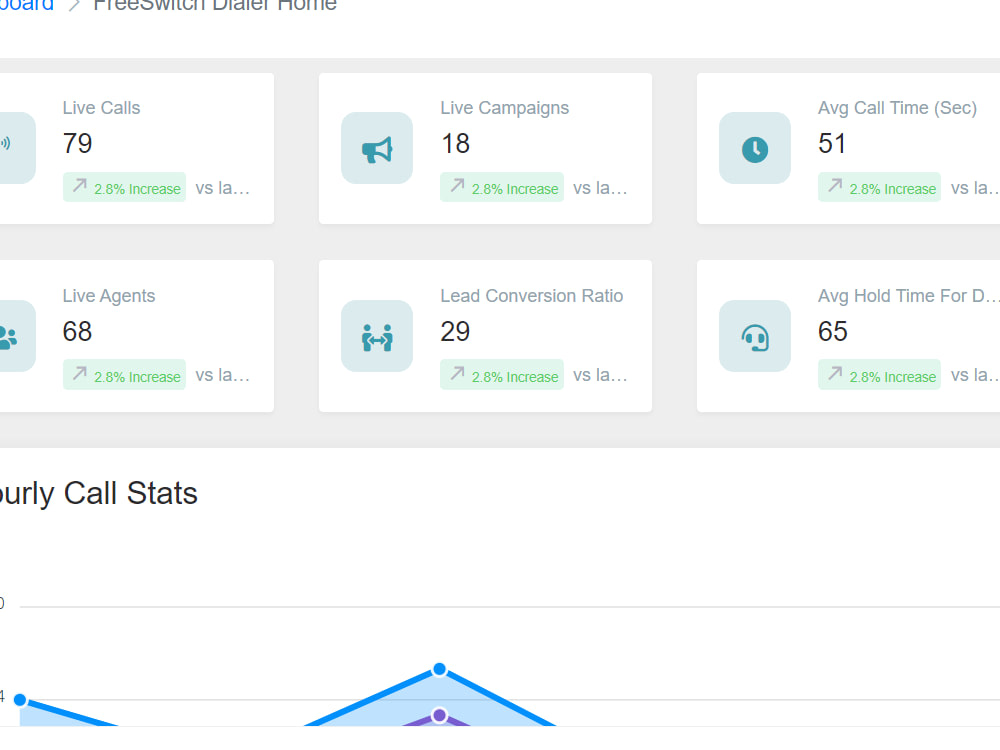Click the headset icon on Avg Hold Time card
1000x750 pixels.
click(x=754, y=336)
